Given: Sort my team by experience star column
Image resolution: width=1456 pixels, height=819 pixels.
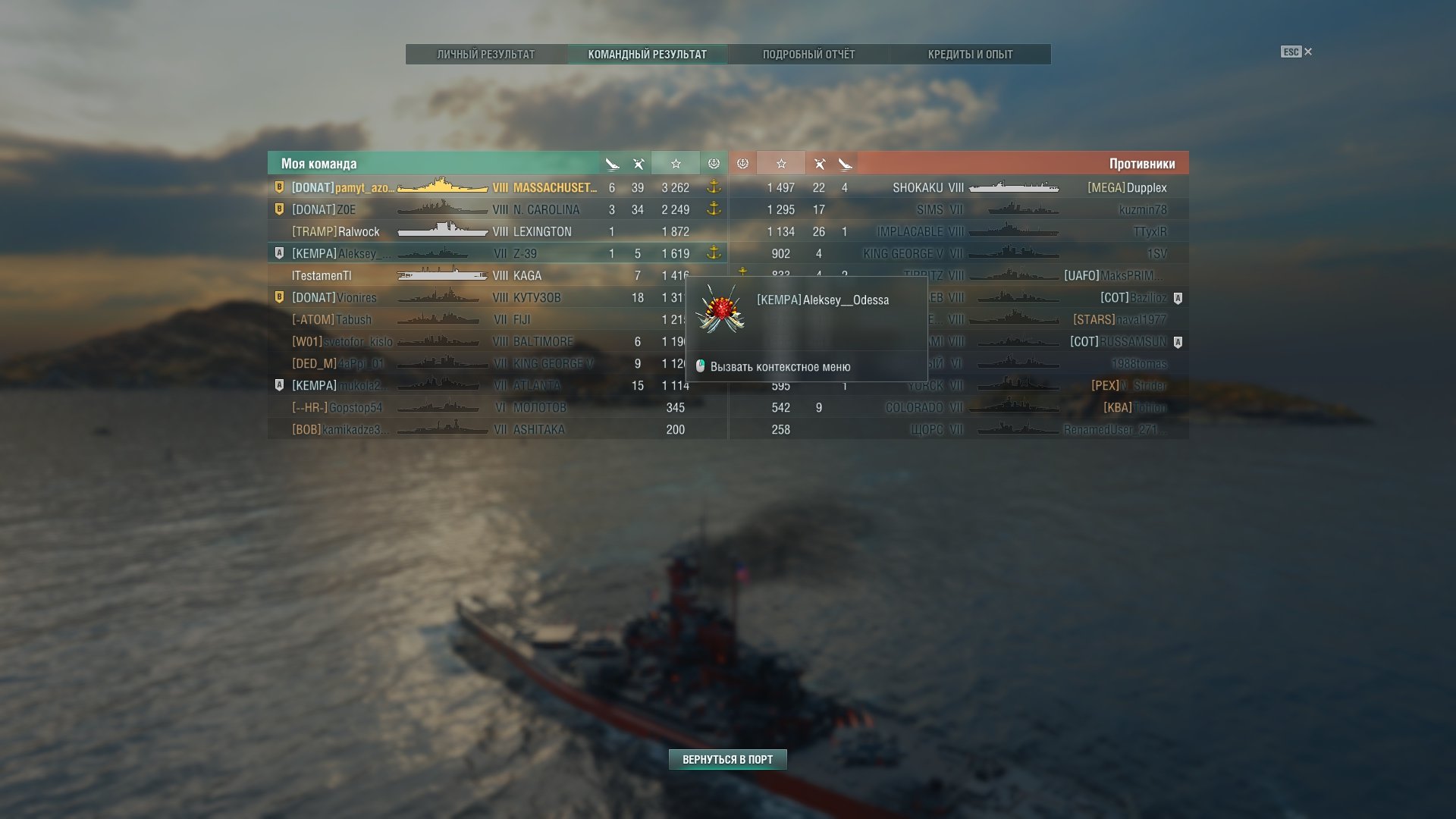Looking at the screenshot, I should click(x=676, y=164).
